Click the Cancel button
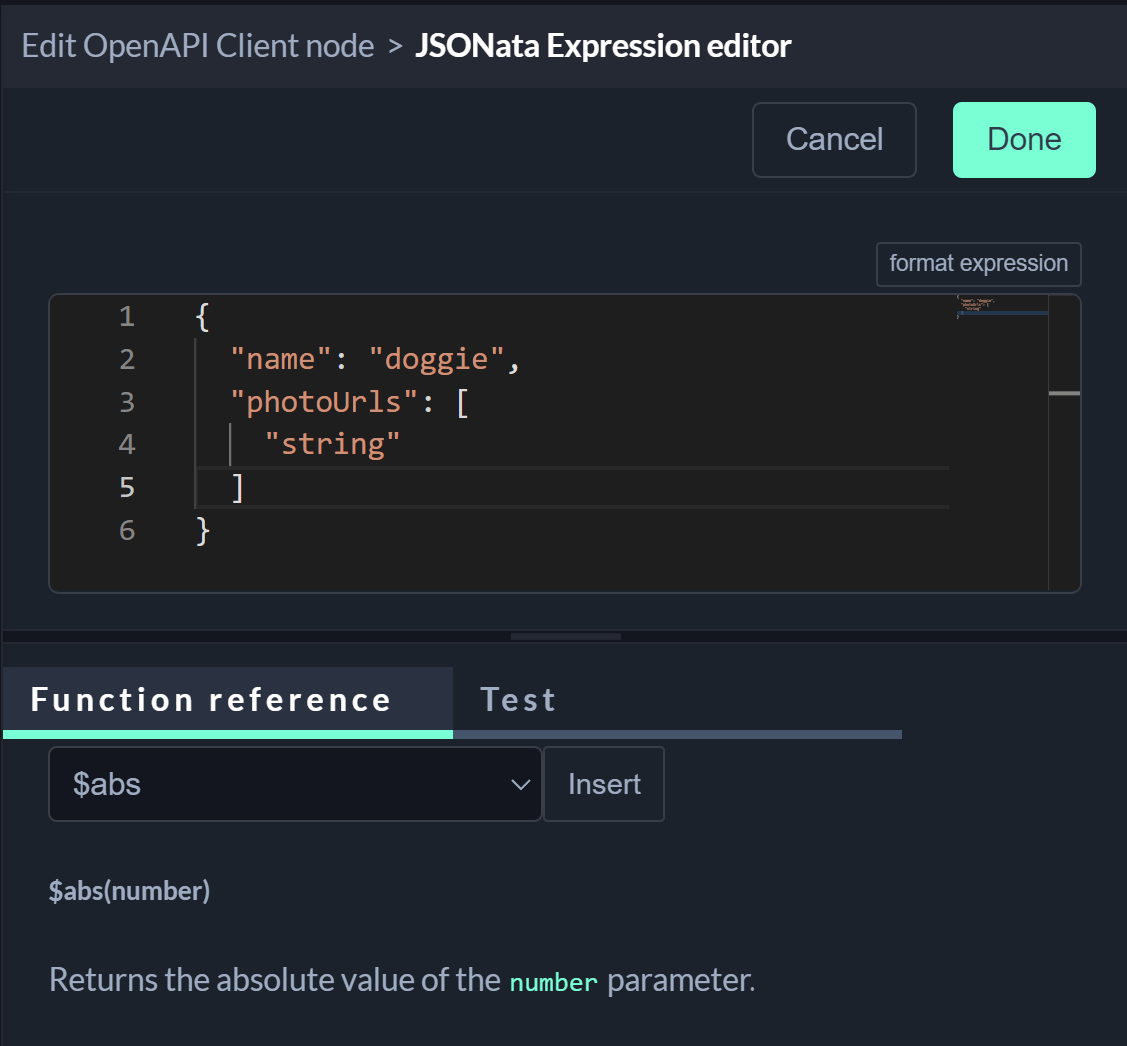This screenshot has width=1127, height=1046. click(x=834, y=140)
